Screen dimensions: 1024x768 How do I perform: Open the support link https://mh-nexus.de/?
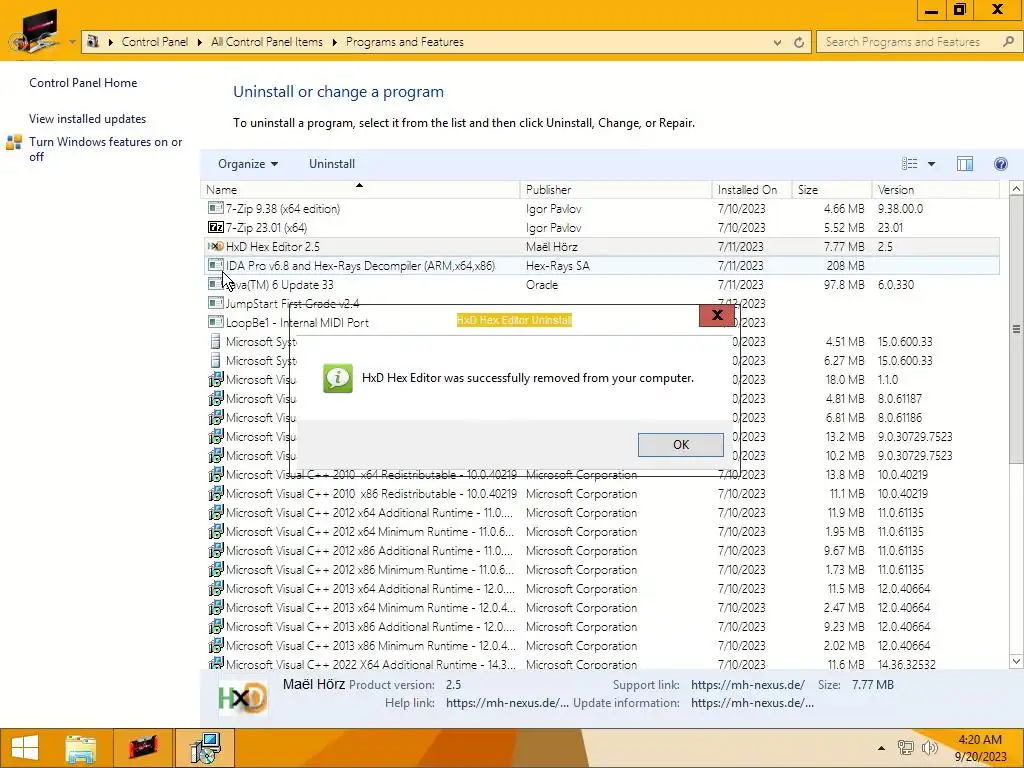[748, 685]
